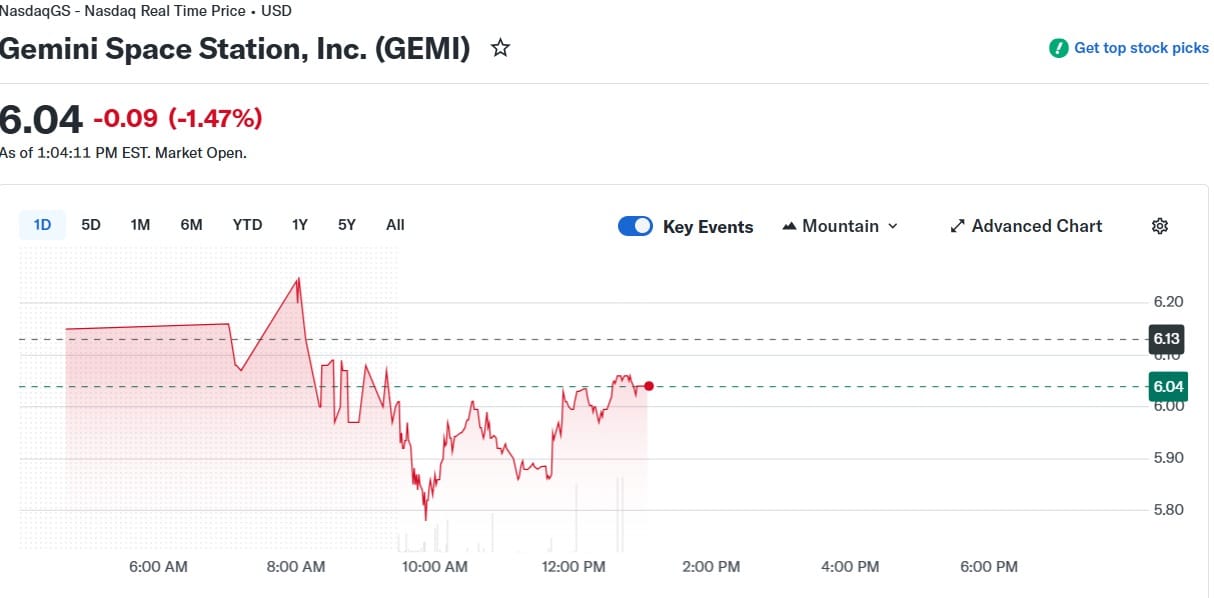Open chart settings gear icon
This screenshot has width=1214, height=598.
click(1160, 226)
